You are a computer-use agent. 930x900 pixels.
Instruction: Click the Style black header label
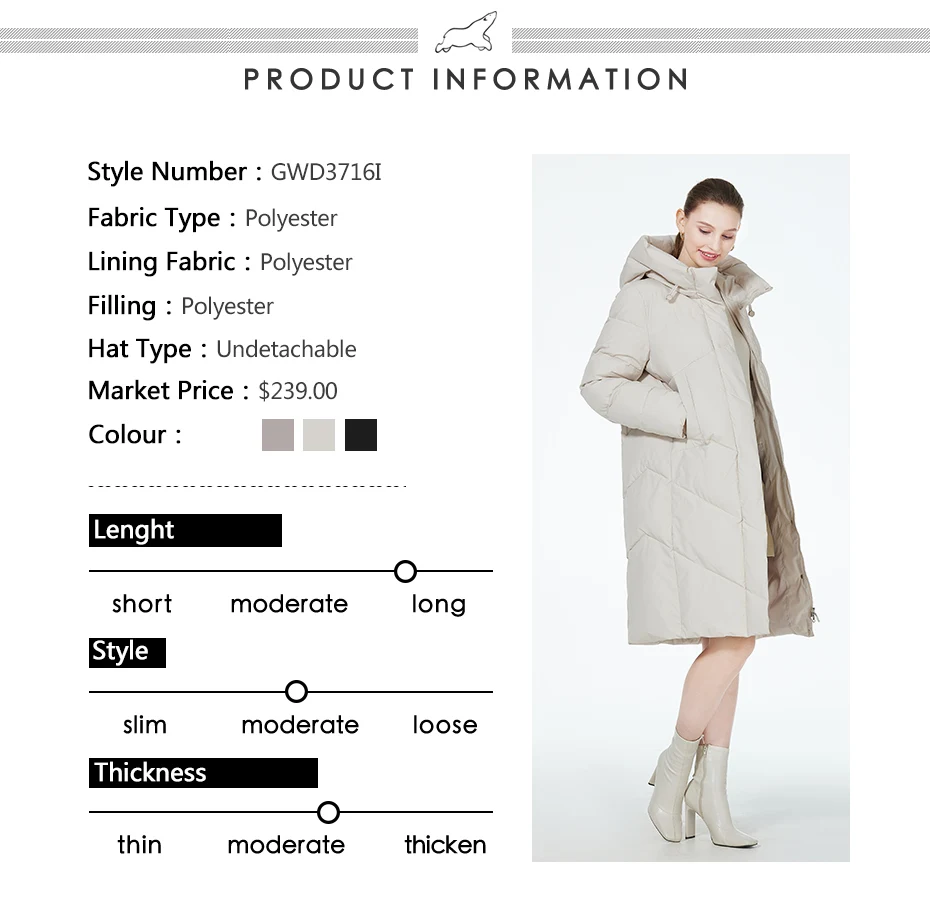(x=128, y=653)
